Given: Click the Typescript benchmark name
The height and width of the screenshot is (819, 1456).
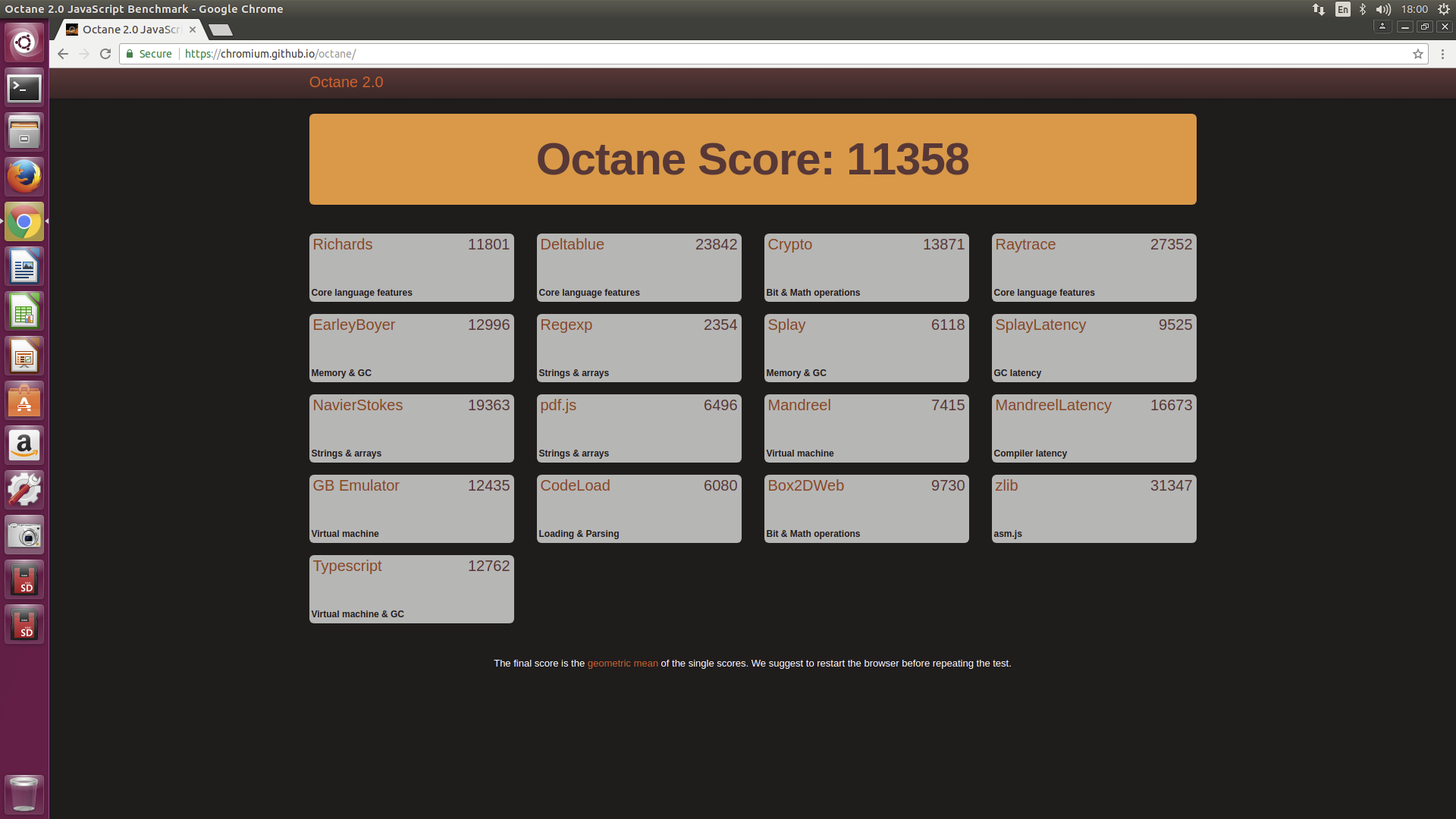Looking at the screenshot, I should tap(347, 566).
